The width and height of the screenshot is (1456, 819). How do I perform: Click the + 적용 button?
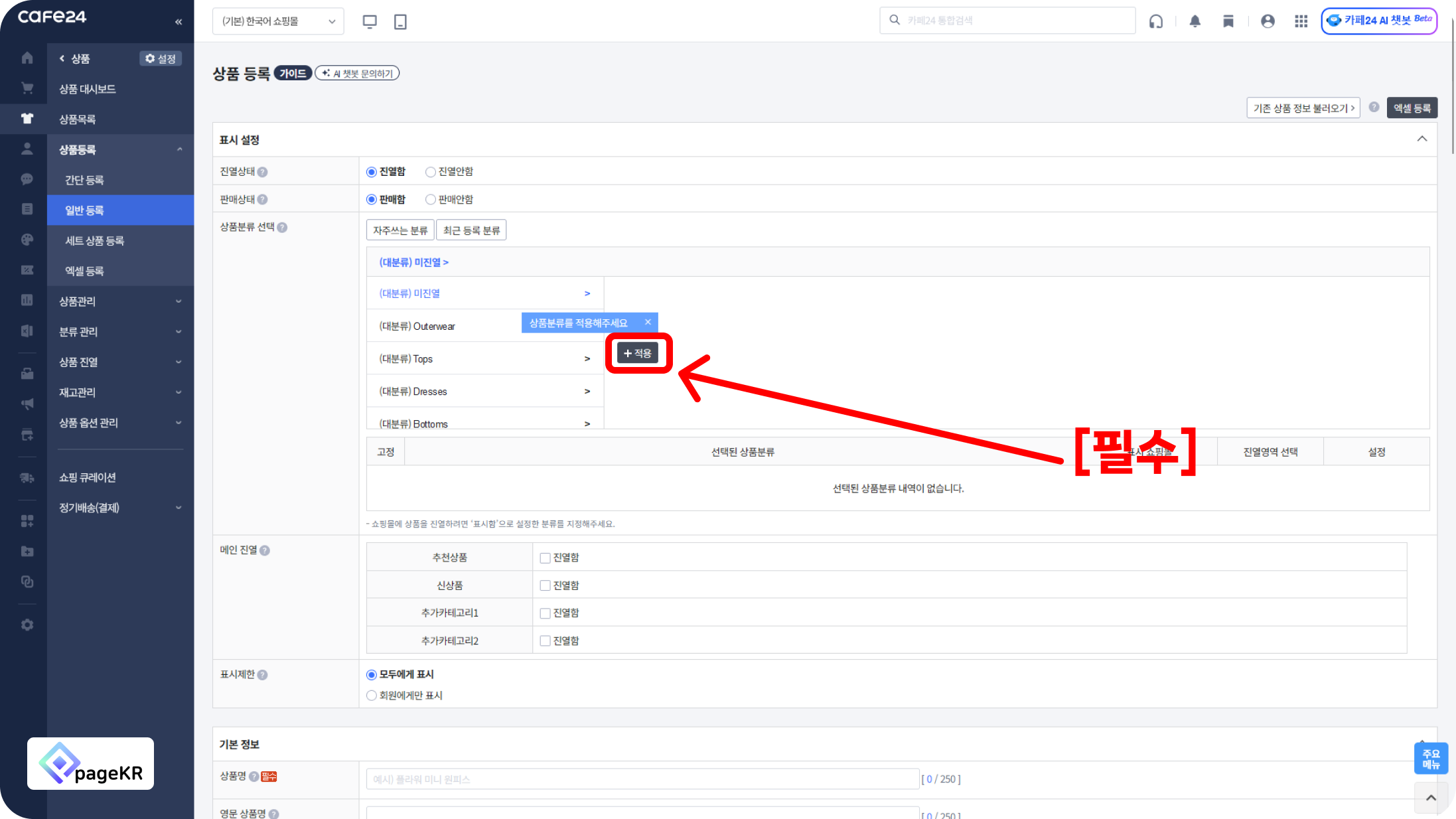coord(638,353)
